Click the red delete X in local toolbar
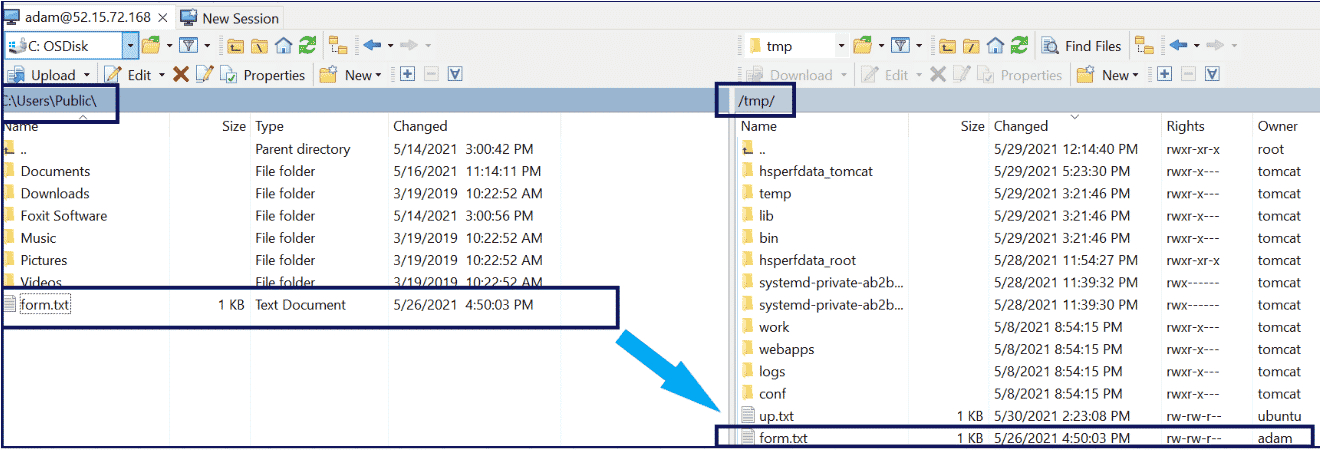 pyautogui.click(x=180, y=75)
